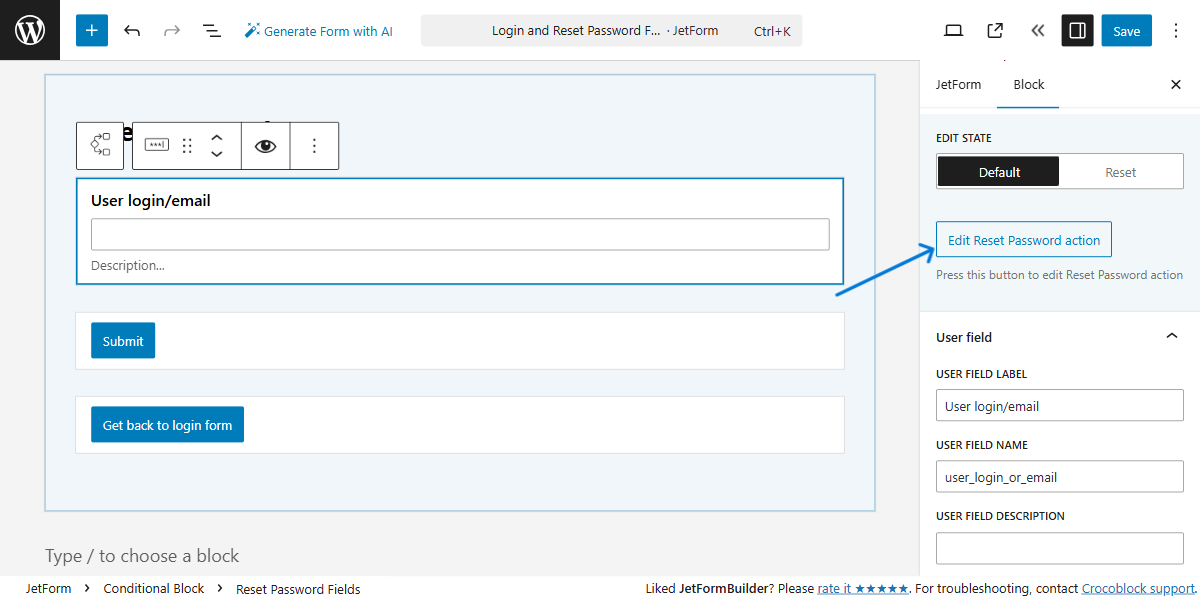Image resolution: width=1200 pixels, height=600 pixels.
Task: Collapse the User field section
Action: click(x=1171, y=336)
